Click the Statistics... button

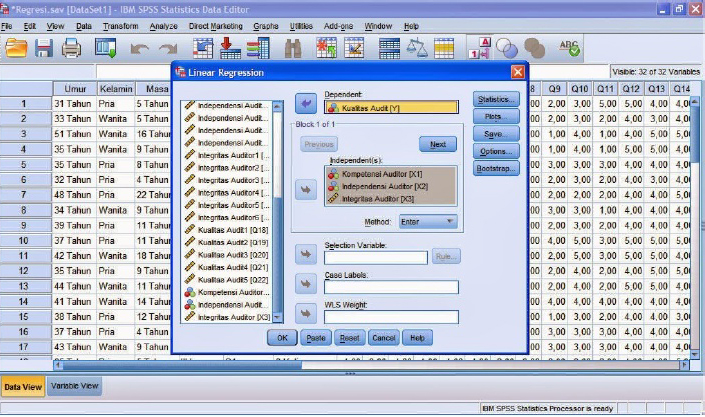point(496,100)
